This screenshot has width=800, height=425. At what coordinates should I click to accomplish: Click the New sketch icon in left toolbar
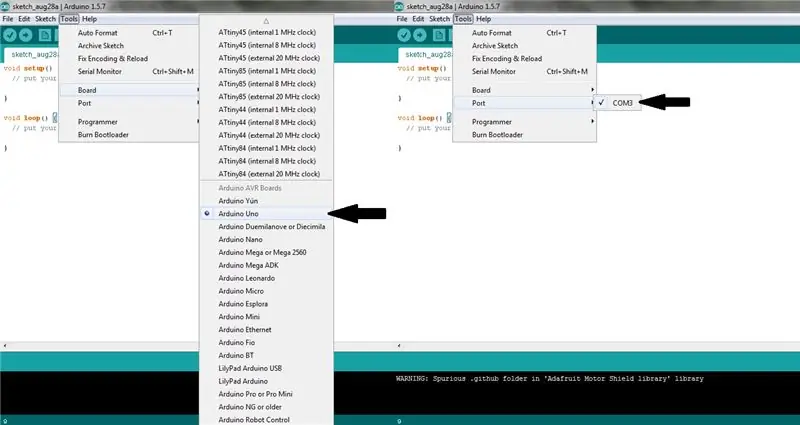tap(45, 35)
